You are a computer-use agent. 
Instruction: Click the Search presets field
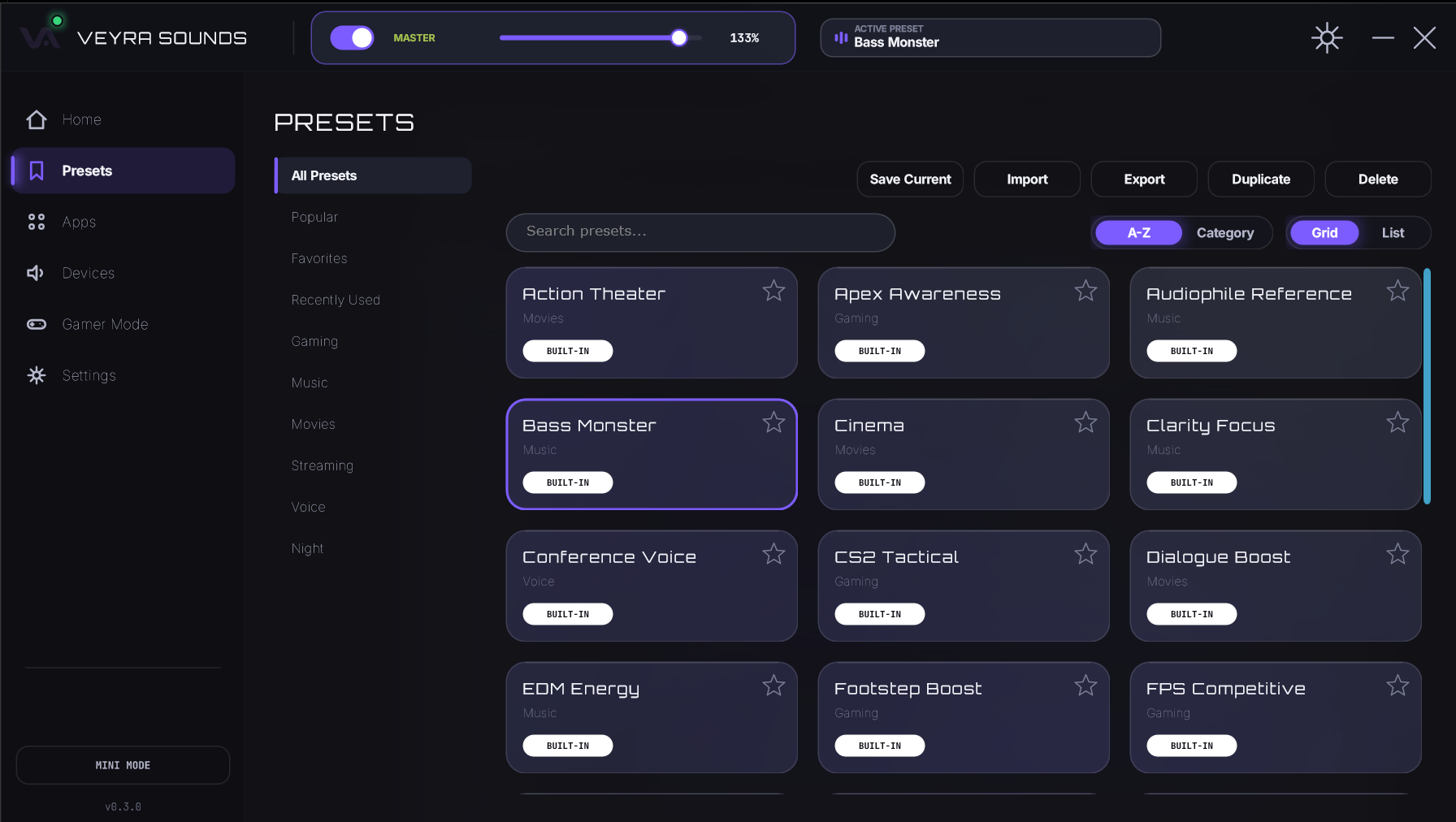click(700, 232)
